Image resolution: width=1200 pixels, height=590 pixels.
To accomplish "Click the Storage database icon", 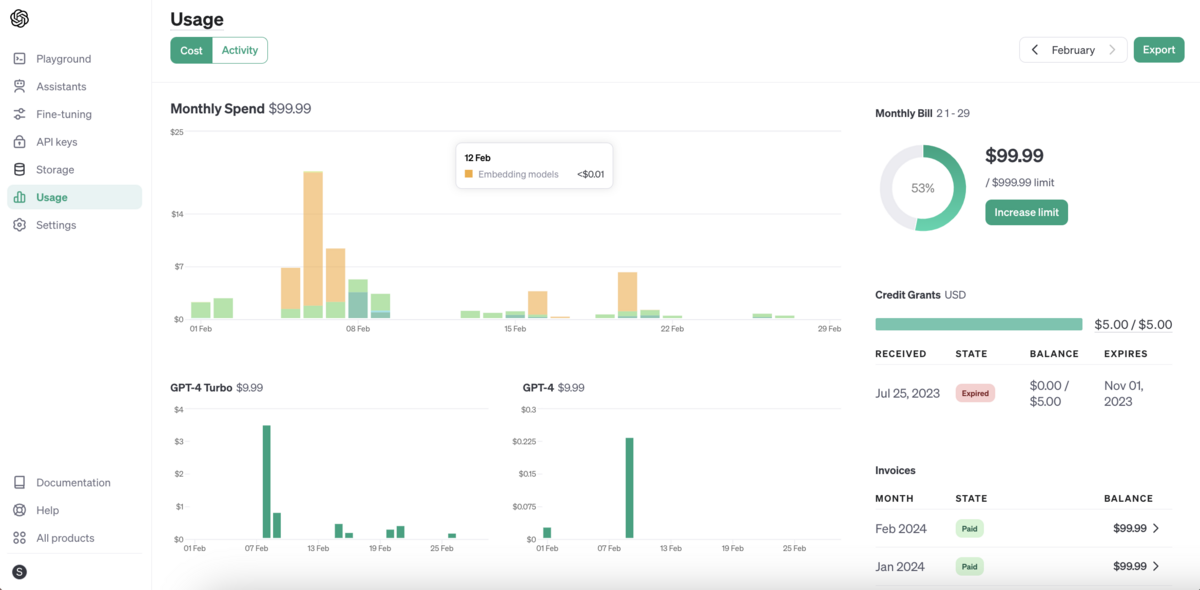I will click(x=19, y=170).
